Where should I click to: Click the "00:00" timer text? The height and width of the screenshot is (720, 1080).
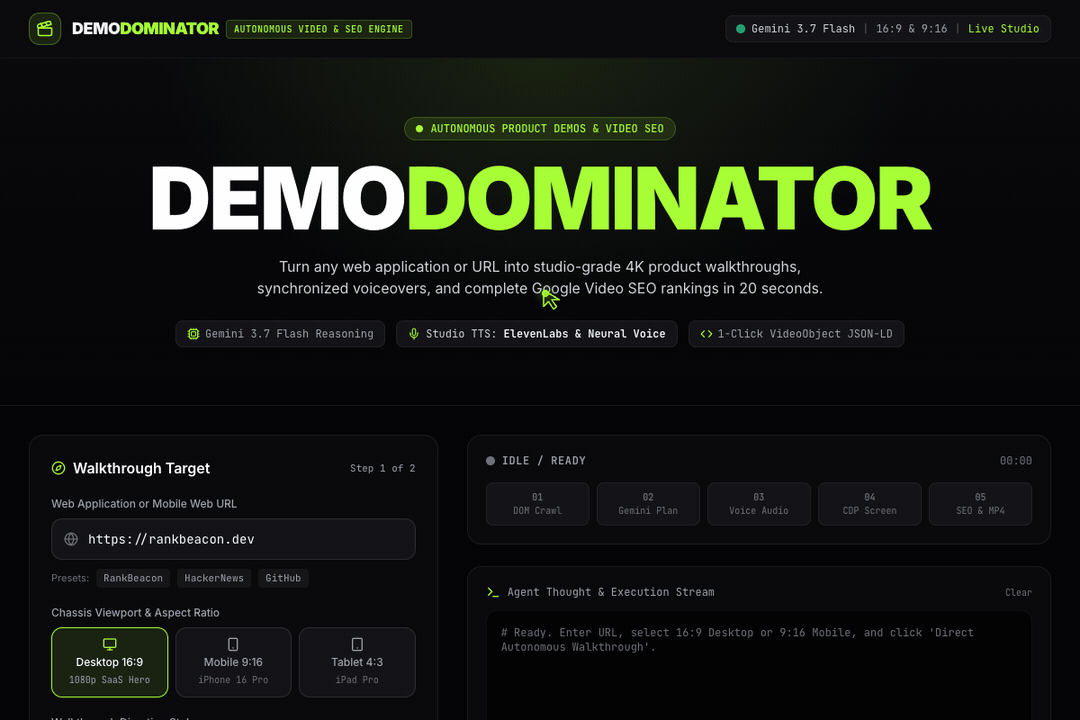tap(1016, 461)
